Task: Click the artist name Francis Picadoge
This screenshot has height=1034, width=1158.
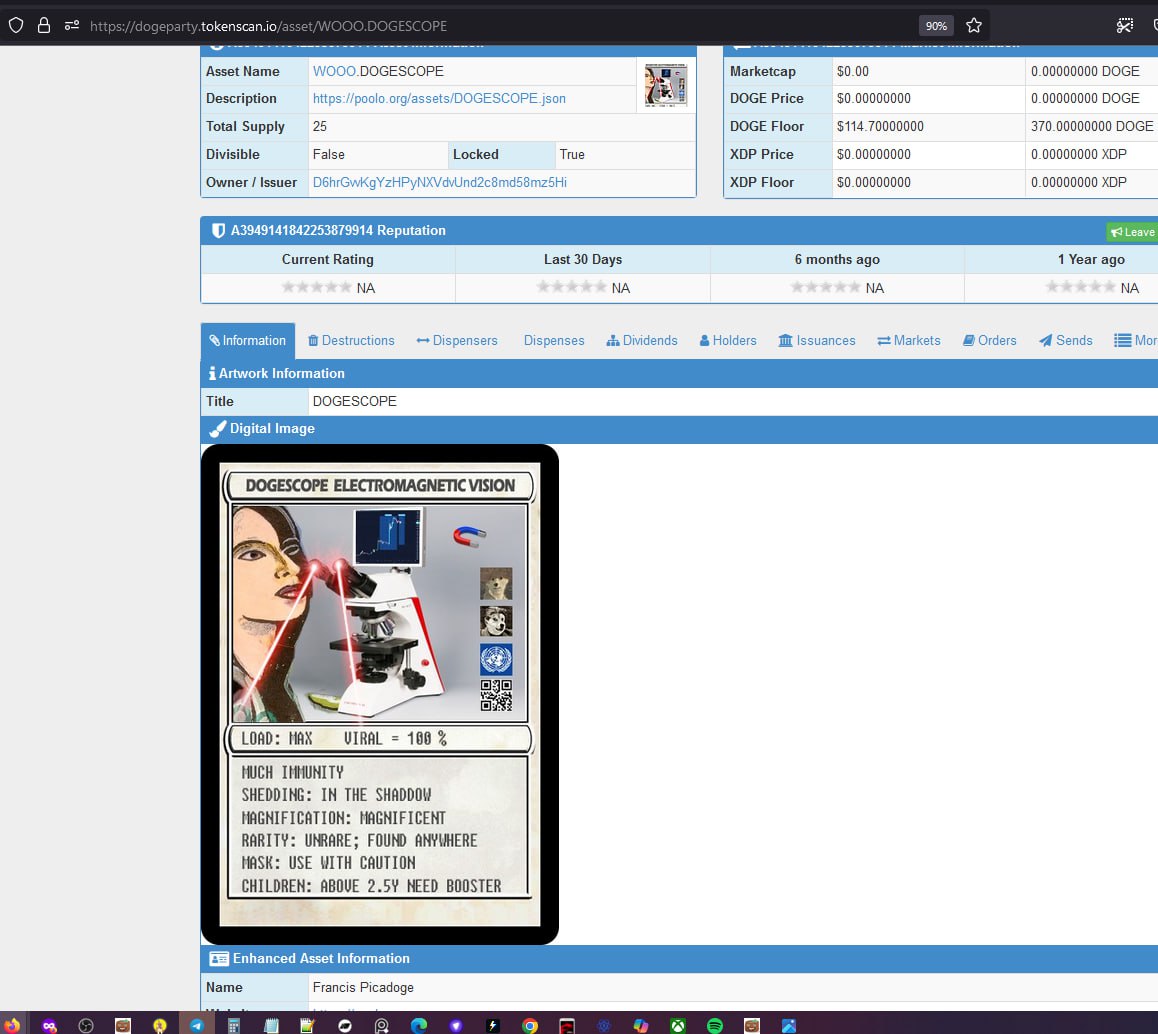Action: click(363, 987)
